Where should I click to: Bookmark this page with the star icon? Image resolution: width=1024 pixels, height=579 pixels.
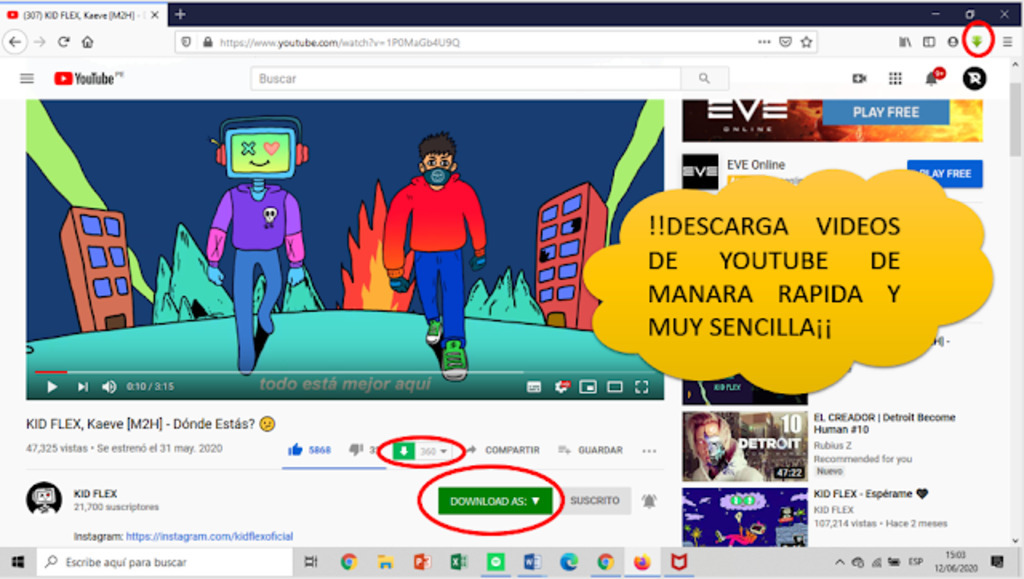coord(806,42)
